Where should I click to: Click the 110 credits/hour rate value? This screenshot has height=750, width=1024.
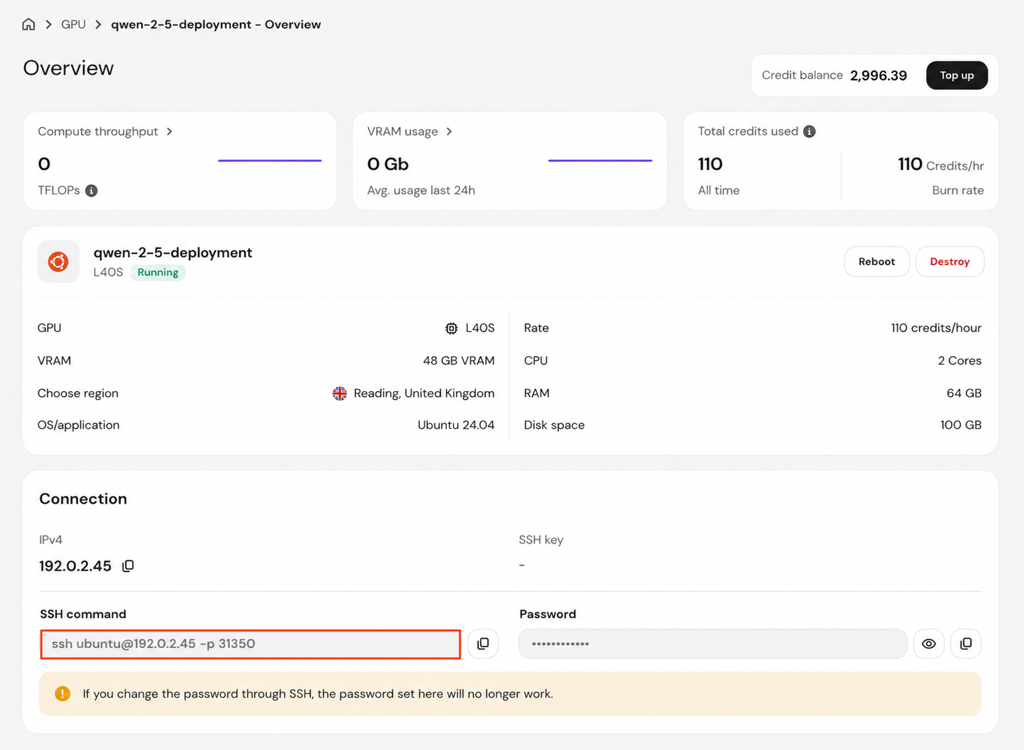[x=936, y=328]
